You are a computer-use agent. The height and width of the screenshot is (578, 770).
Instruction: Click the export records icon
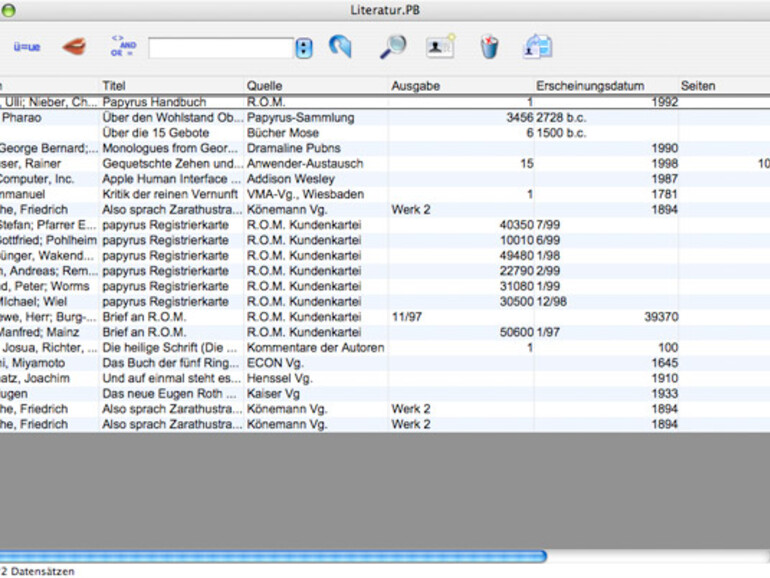coord(538,47)
